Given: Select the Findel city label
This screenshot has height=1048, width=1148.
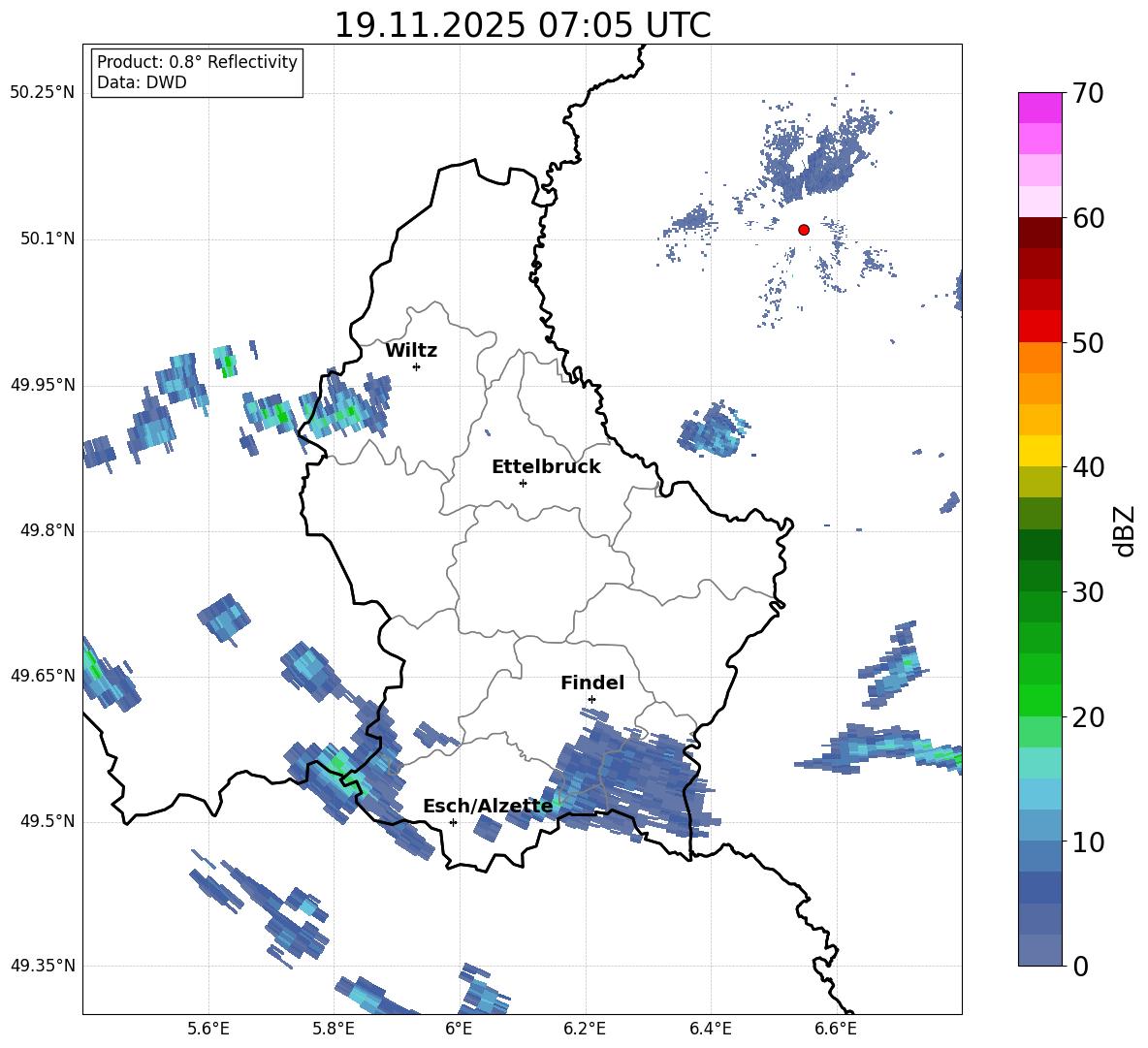Looking at the screenshot, I should (591, 683).
